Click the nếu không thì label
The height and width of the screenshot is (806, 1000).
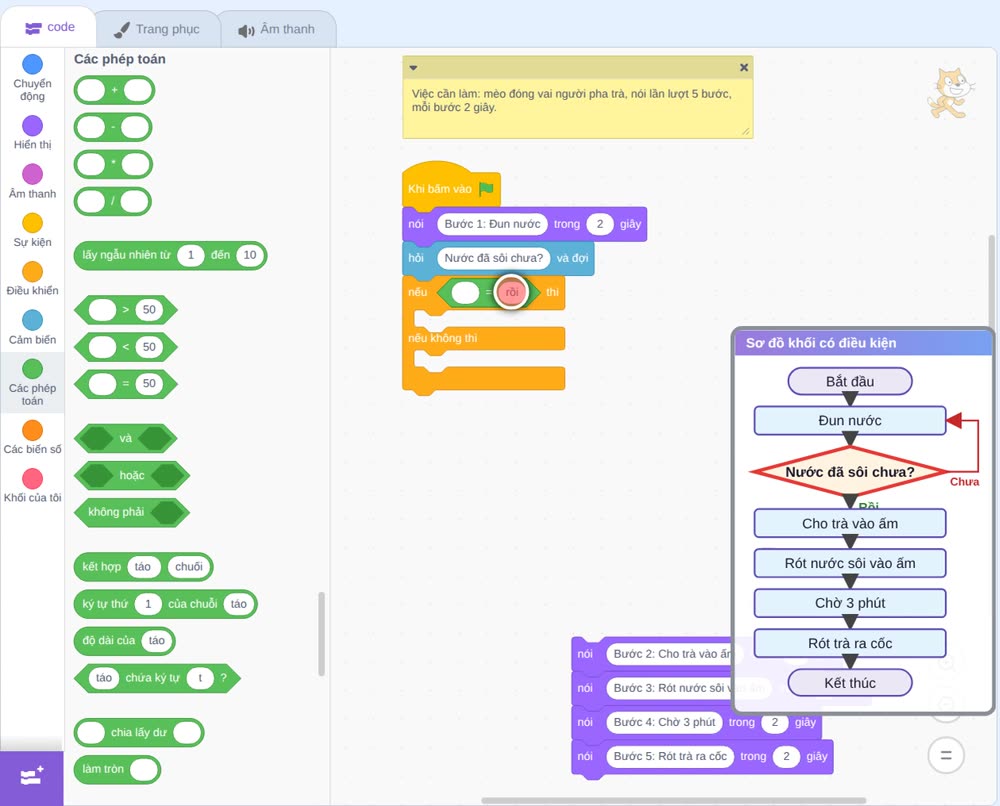(443, 338)
